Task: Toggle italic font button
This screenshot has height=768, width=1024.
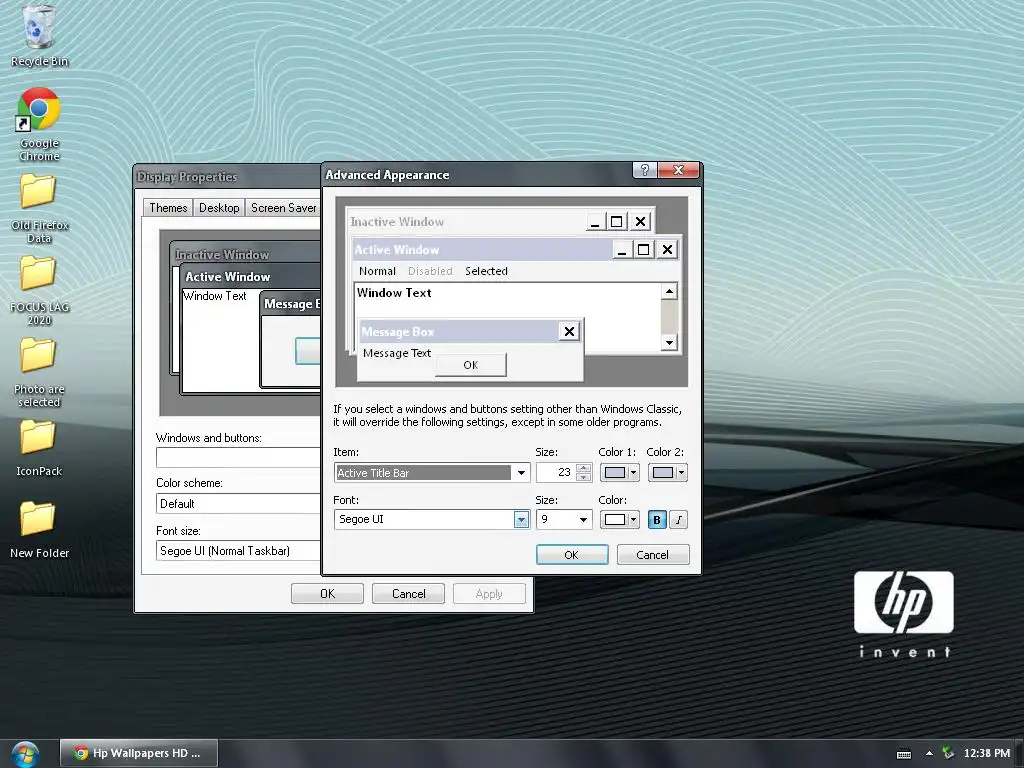Action: click(679, 520)
